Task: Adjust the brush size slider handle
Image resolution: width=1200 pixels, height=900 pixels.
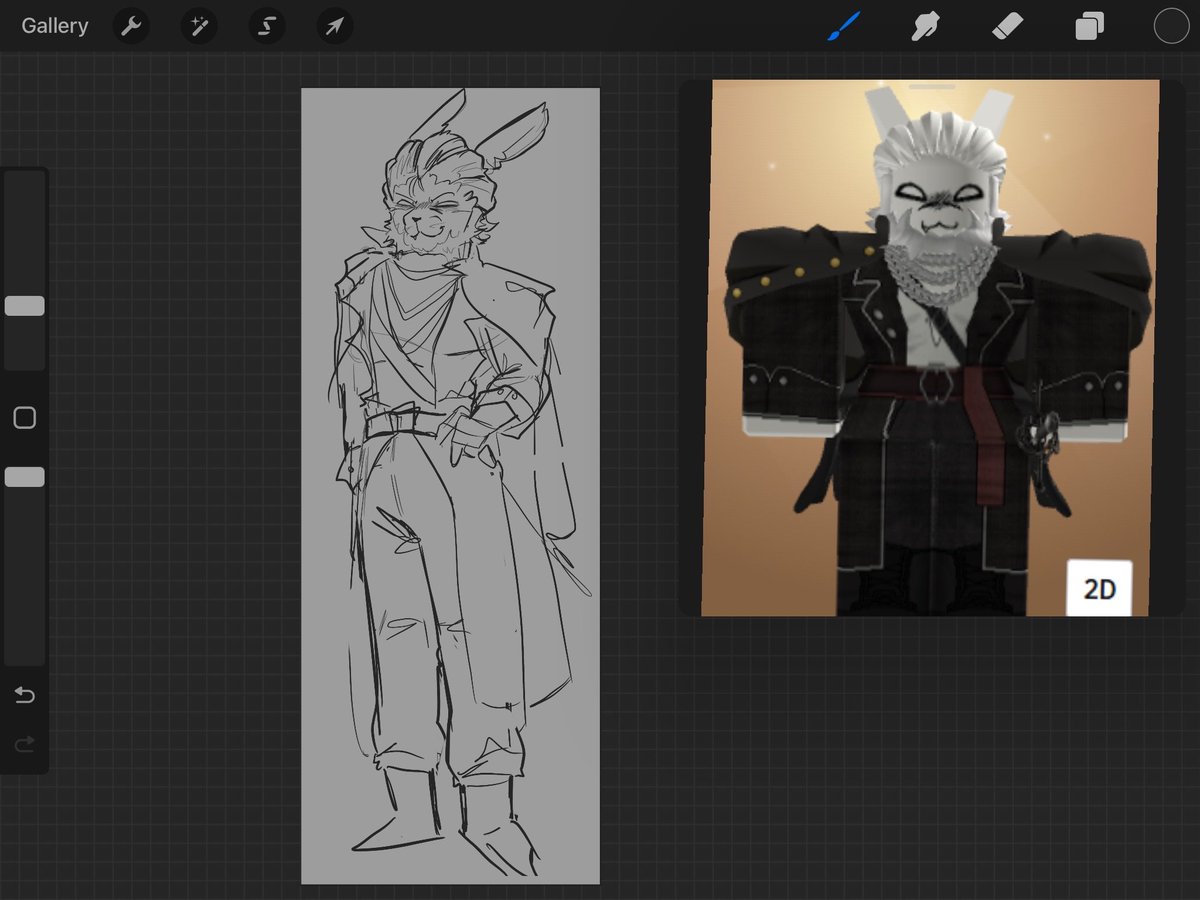Action: (25, 306)
